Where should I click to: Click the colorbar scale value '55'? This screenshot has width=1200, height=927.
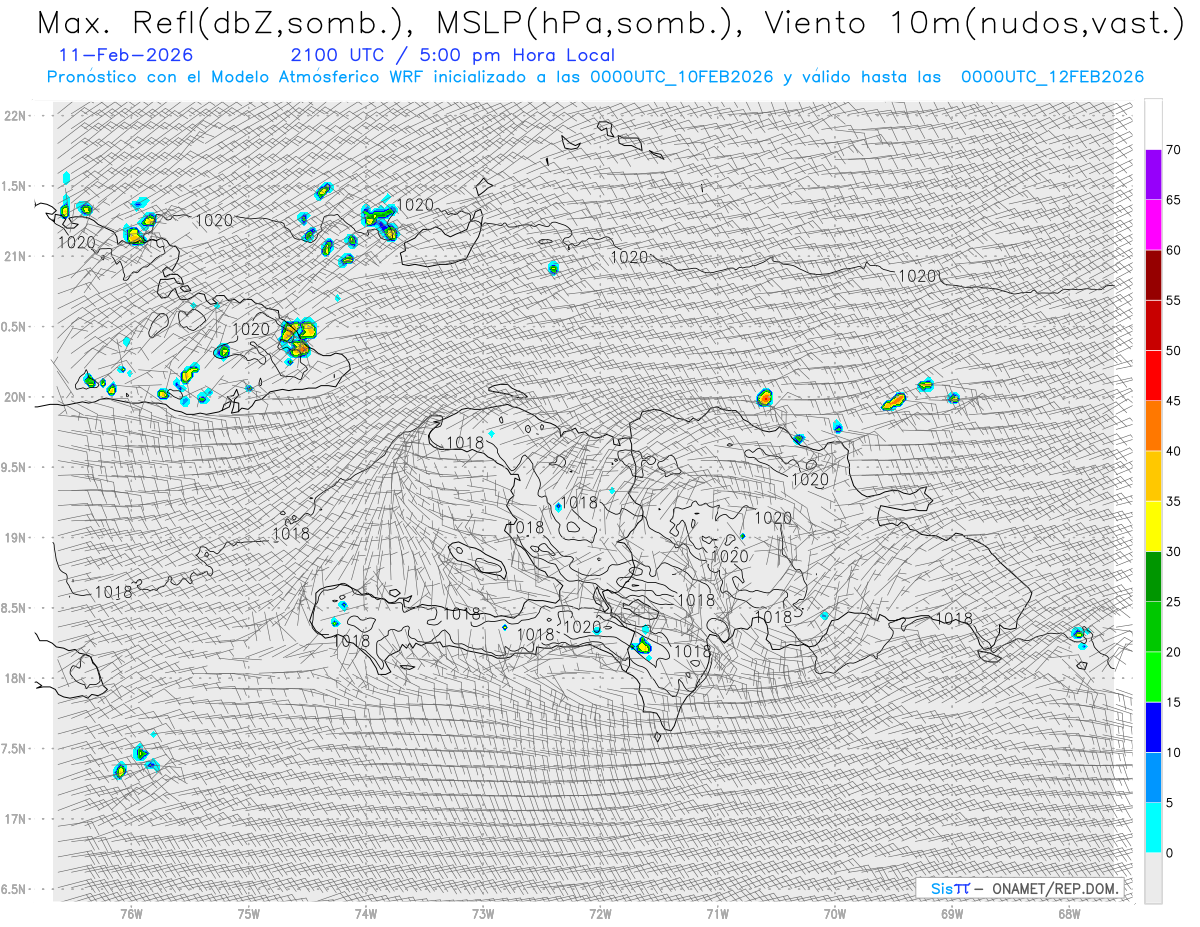pos(1173,301)
